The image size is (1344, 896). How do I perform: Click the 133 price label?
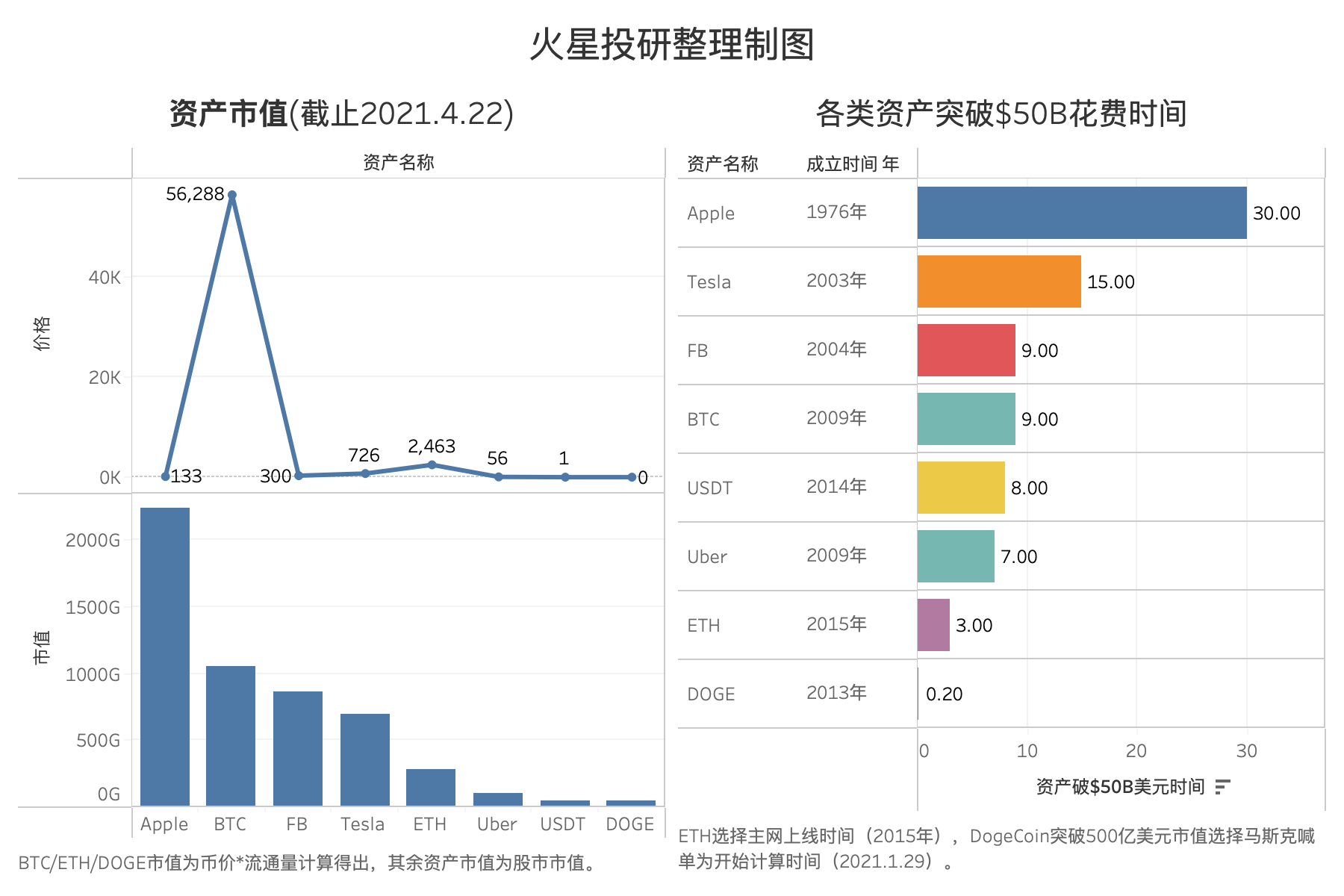click(x=186, y=476)
